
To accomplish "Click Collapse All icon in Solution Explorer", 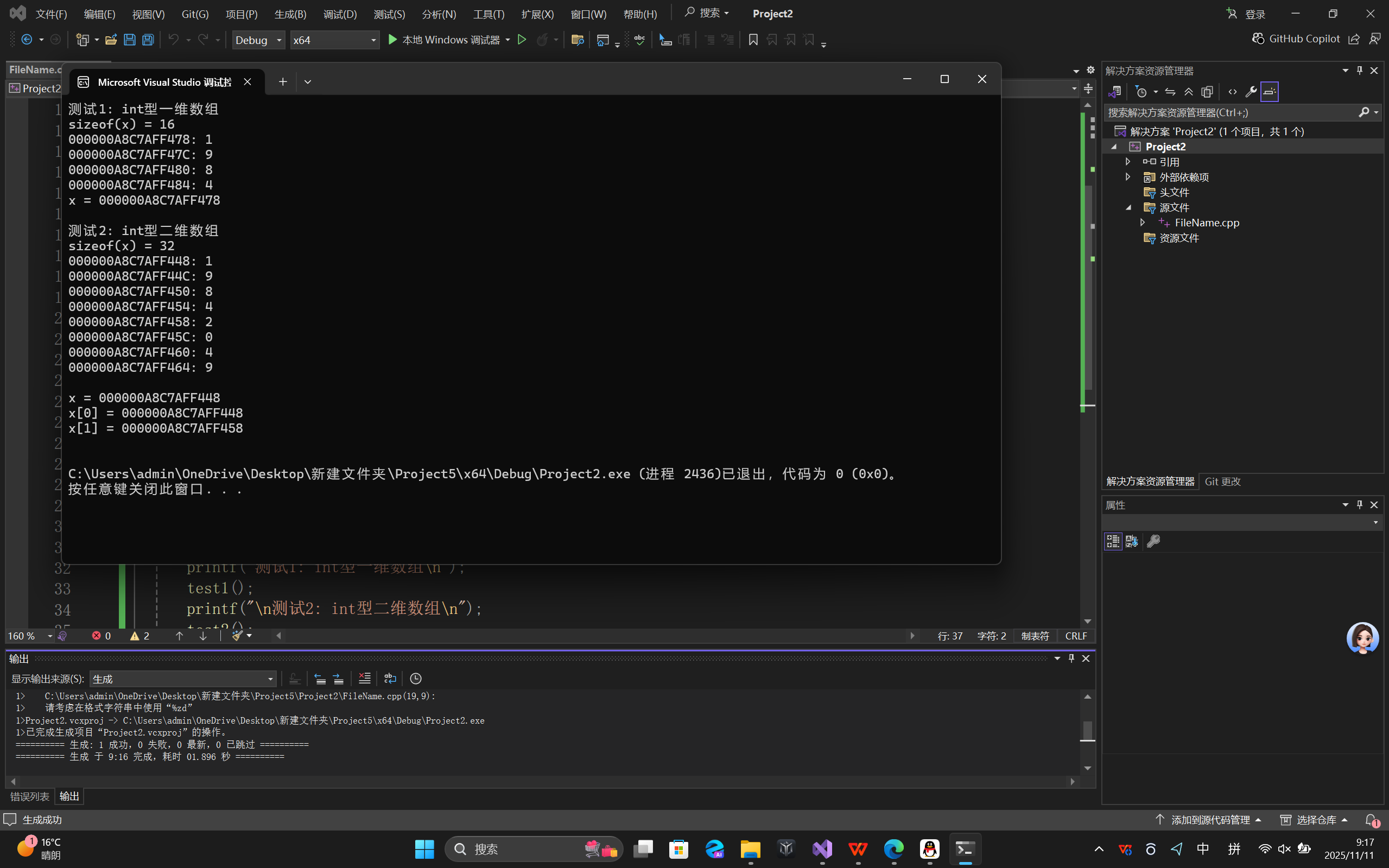I will (1189, 92).
